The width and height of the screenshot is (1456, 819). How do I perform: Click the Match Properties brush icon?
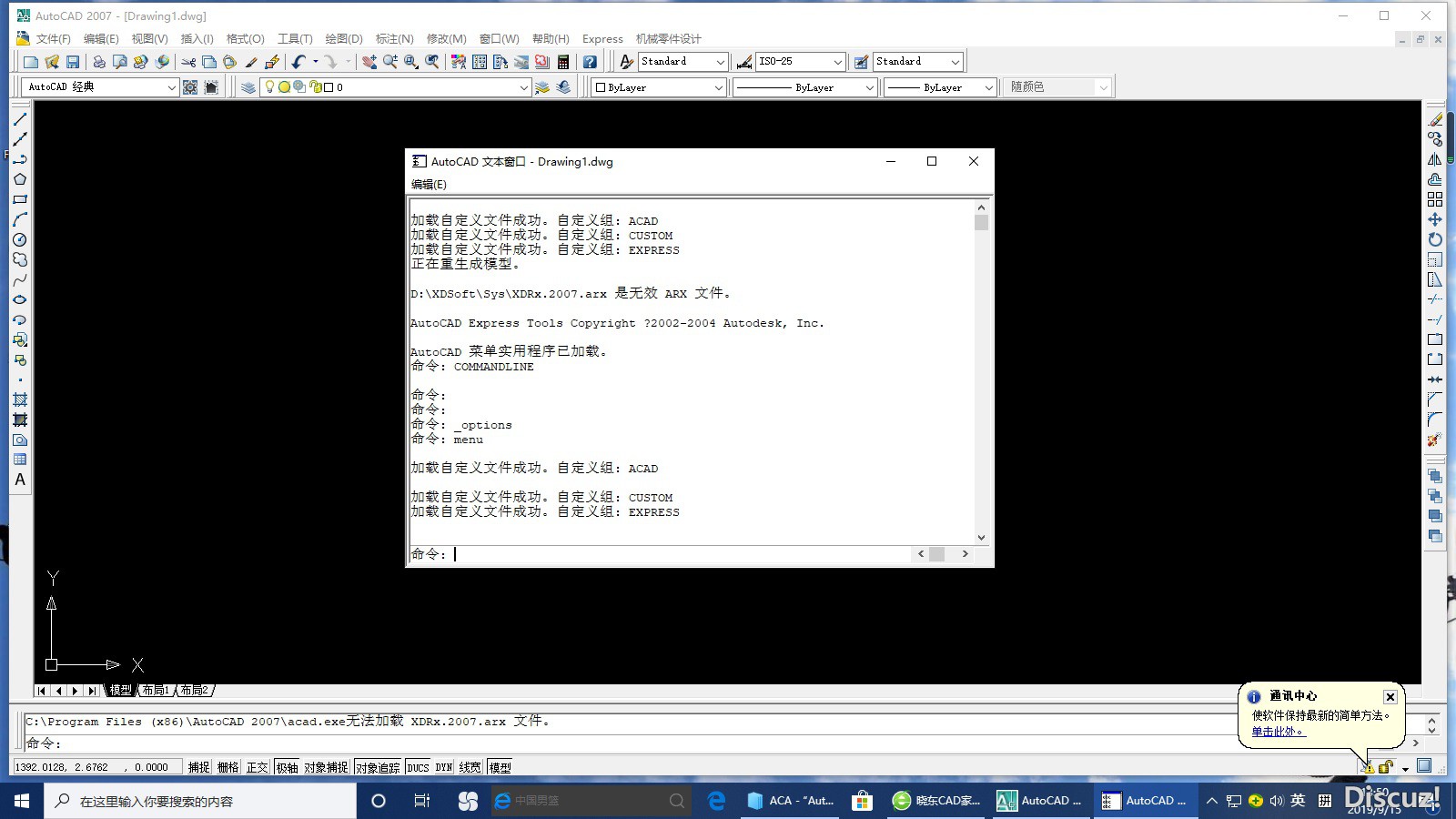pyautogui.click(x=251, y=62)
